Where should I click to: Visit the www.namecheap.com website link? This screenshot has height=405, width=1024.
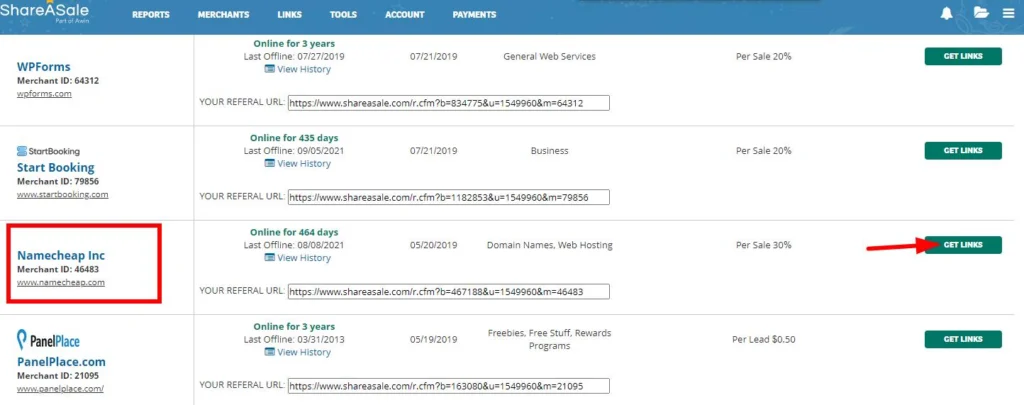(x=61, y=282)
